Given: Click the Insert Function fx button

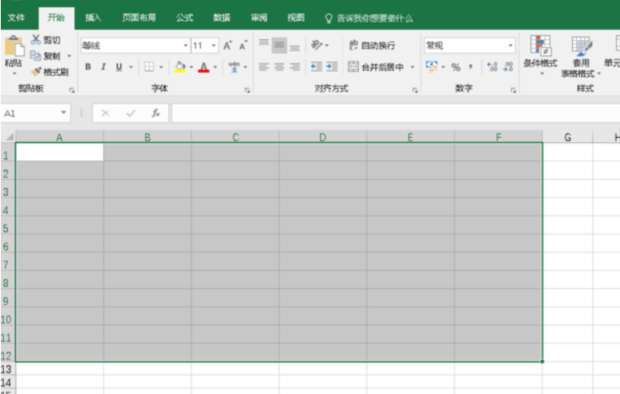Looking at the screenshot, I should (x=156, y=113).
